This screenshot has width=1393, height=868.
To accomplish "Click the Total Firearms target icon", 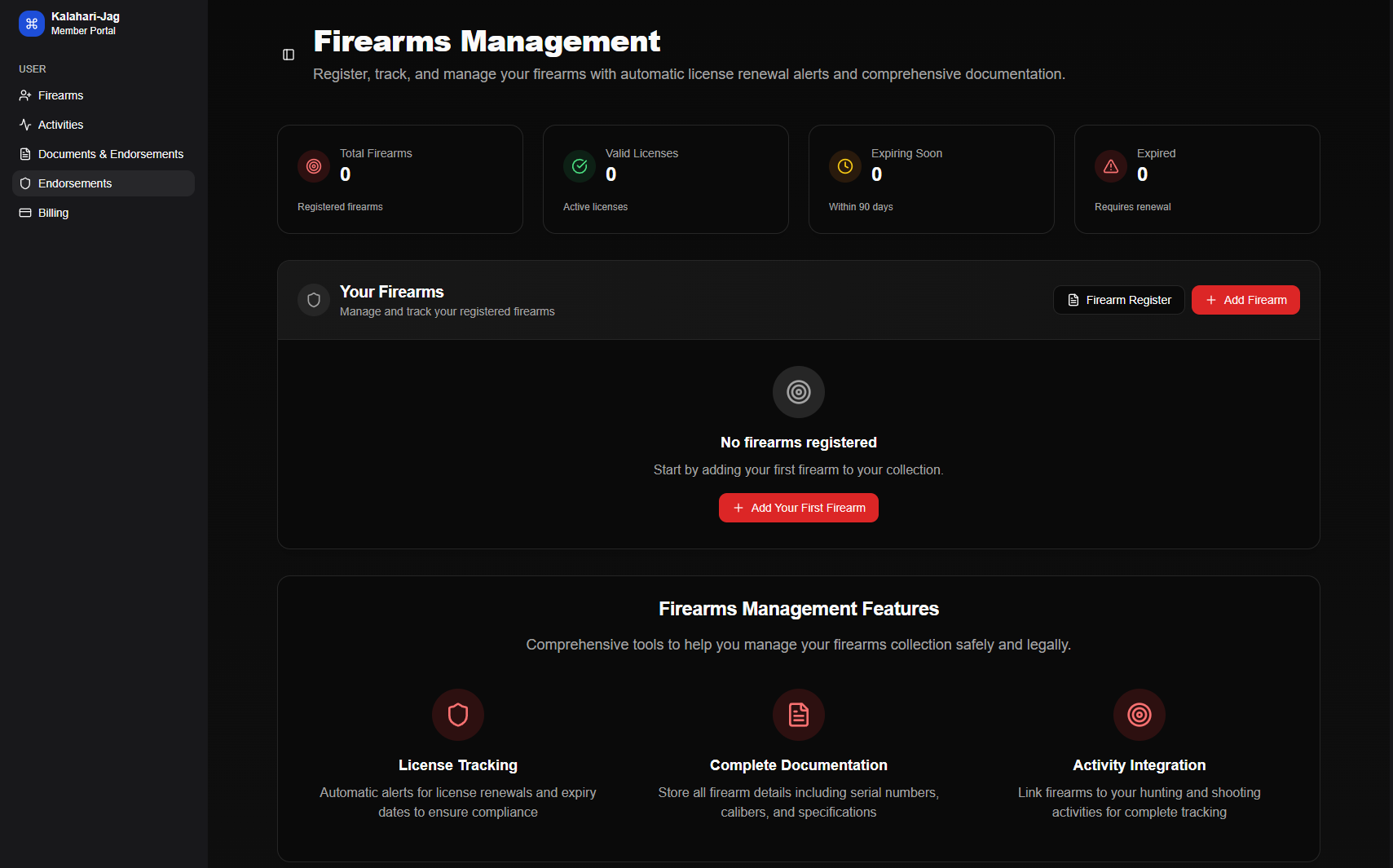I will click(x=314, y=166).
